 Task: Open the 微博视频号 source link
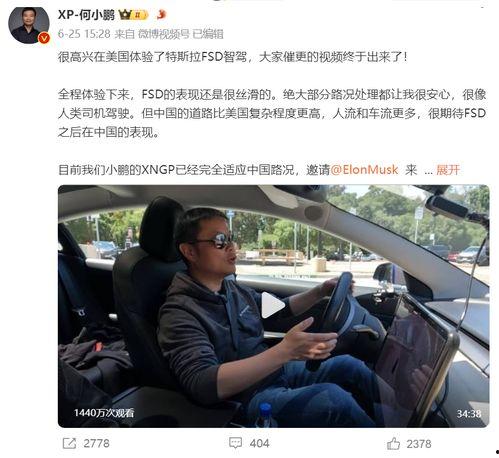point(164,34)
